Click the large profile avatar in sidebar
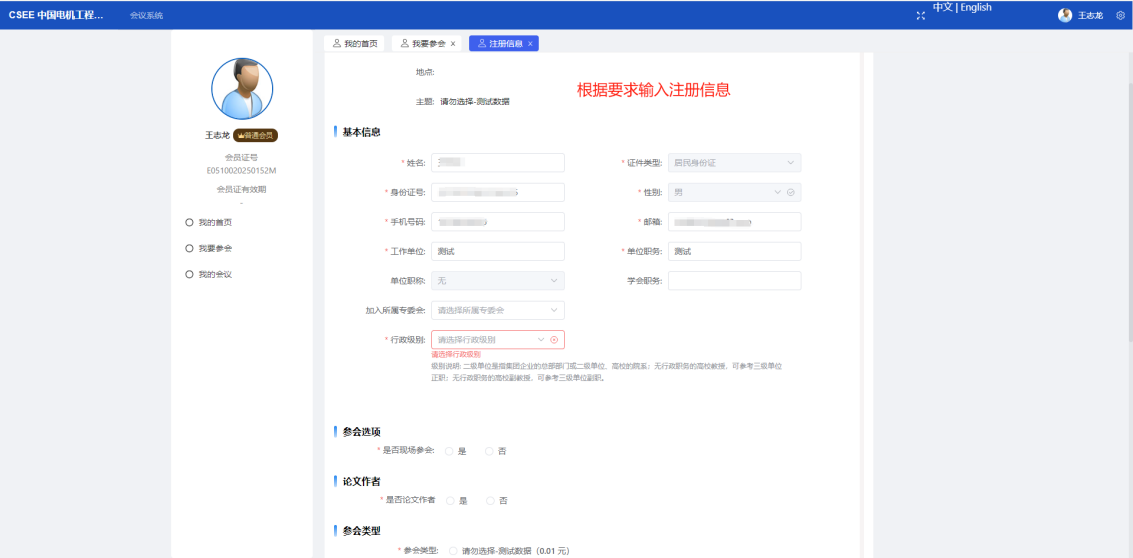Viewport: 1133px width, 558px height. 242,89
